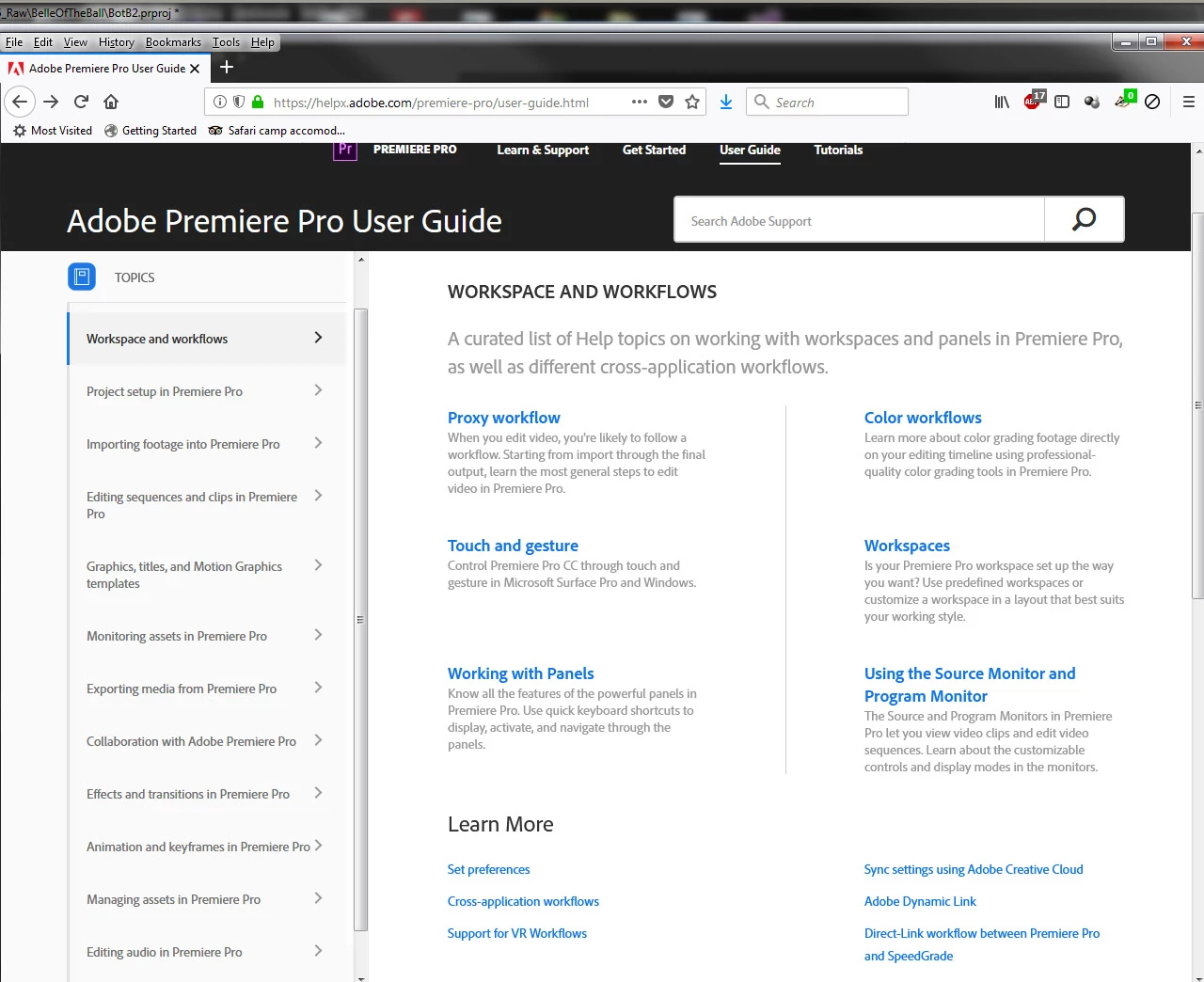1204x982 pixels.
Task: Open tracking protection shield icon
Action: tap(239, 102)
